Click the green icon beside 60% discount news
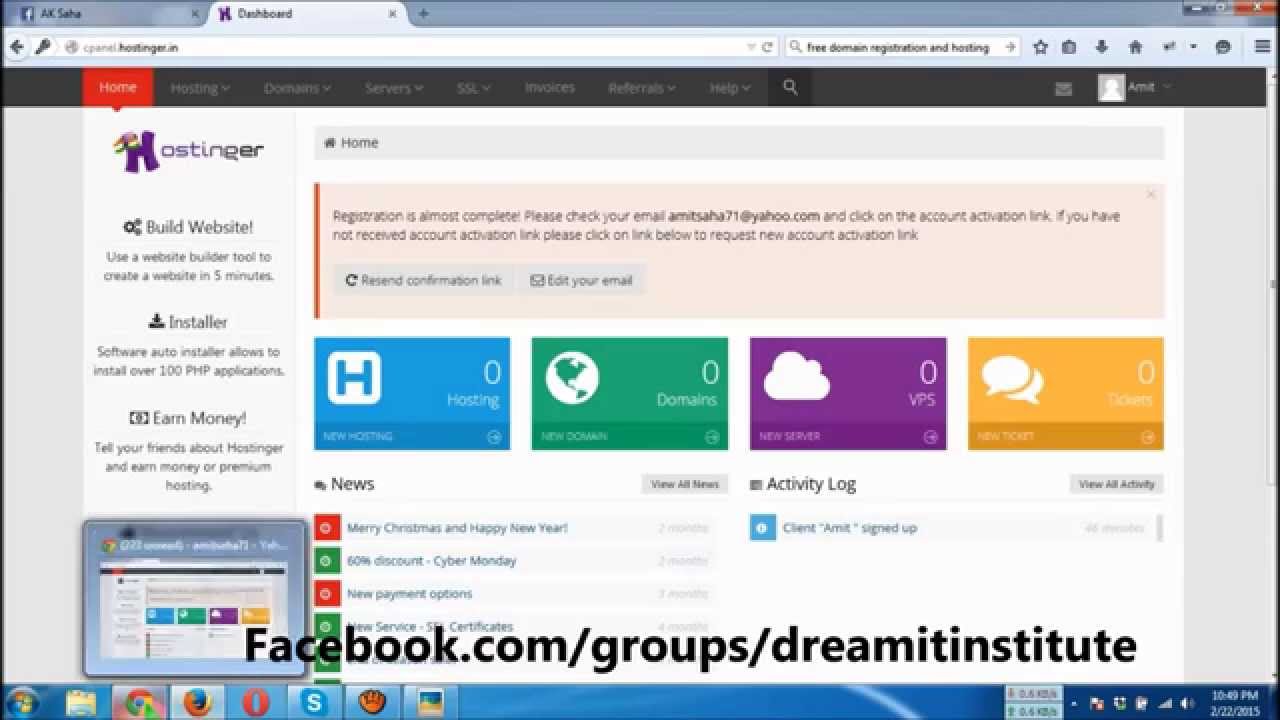 327,561
